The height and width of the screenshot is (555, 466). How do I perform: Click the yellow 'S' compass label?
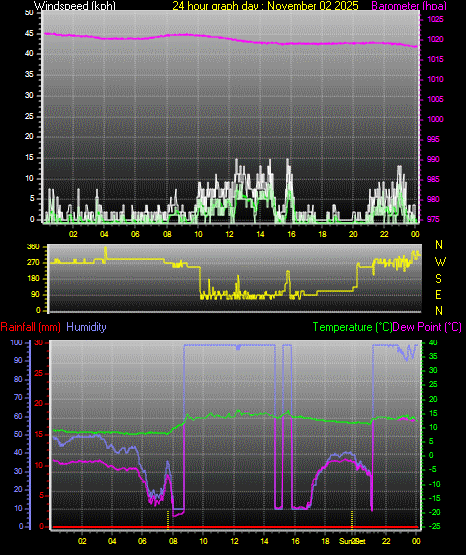click(438, 279)
